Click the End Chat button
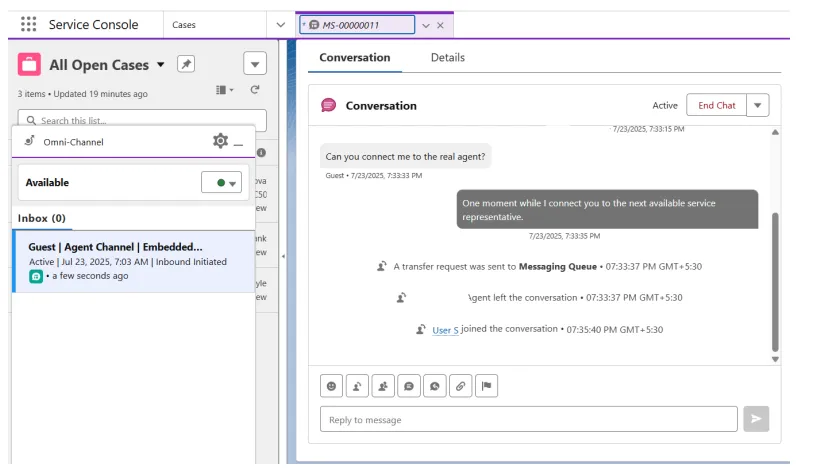 (x=716, y=106)
